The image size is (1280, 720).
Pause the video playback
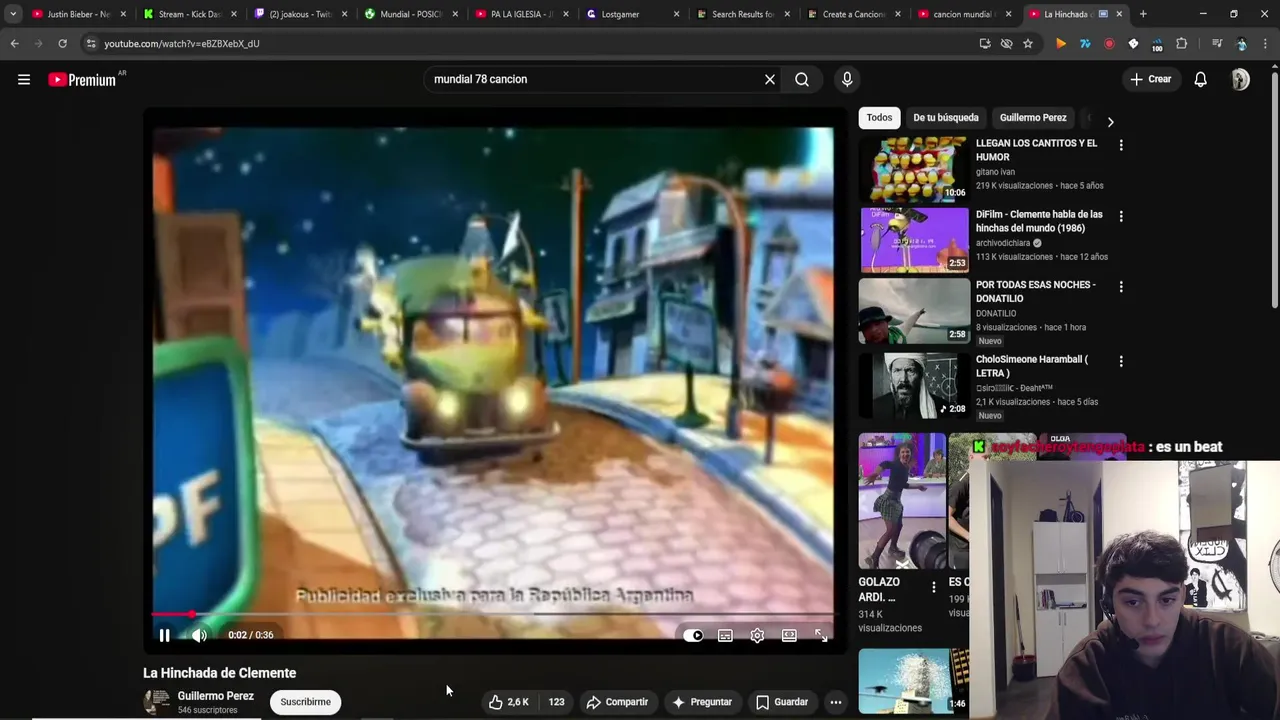(x=165, y=635)
